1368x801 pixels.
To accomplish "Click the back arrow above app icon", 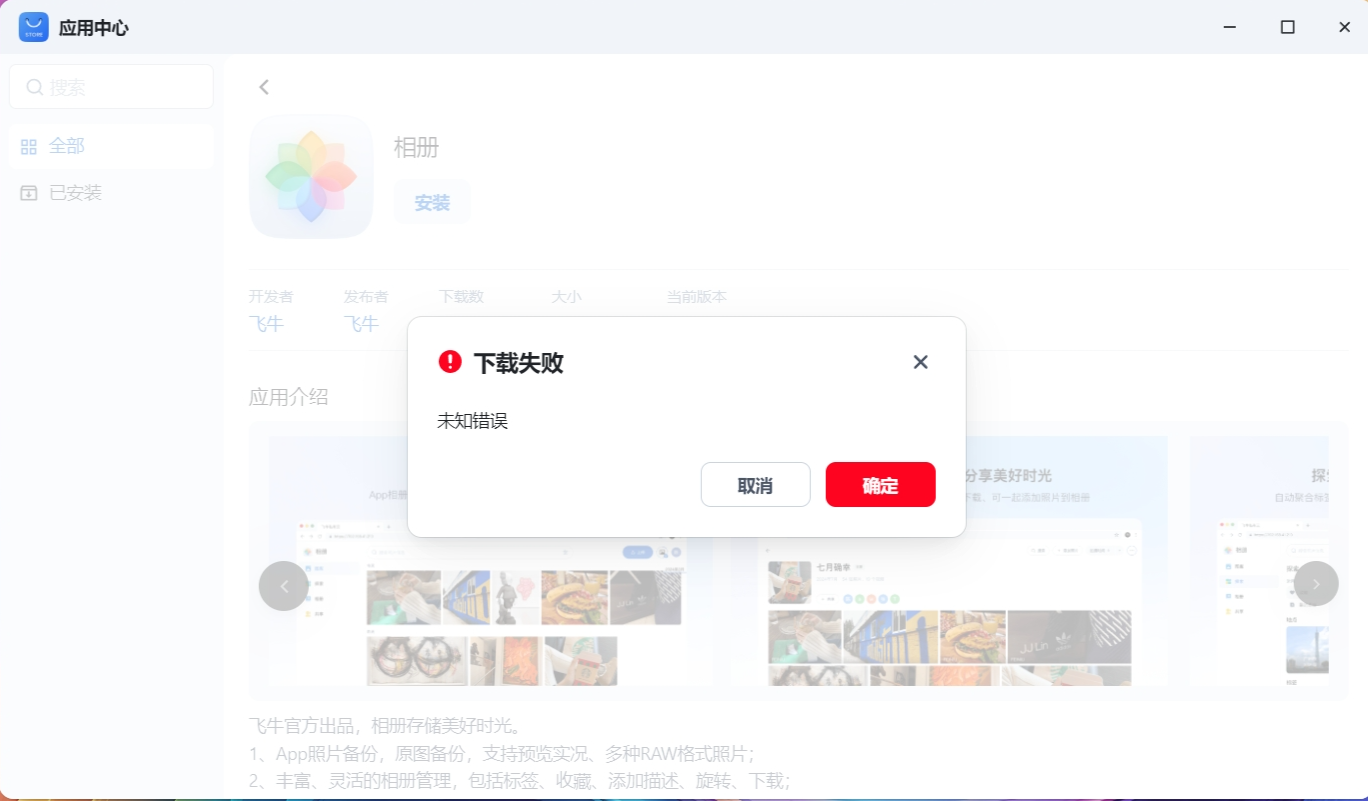I will pos(264,87).
